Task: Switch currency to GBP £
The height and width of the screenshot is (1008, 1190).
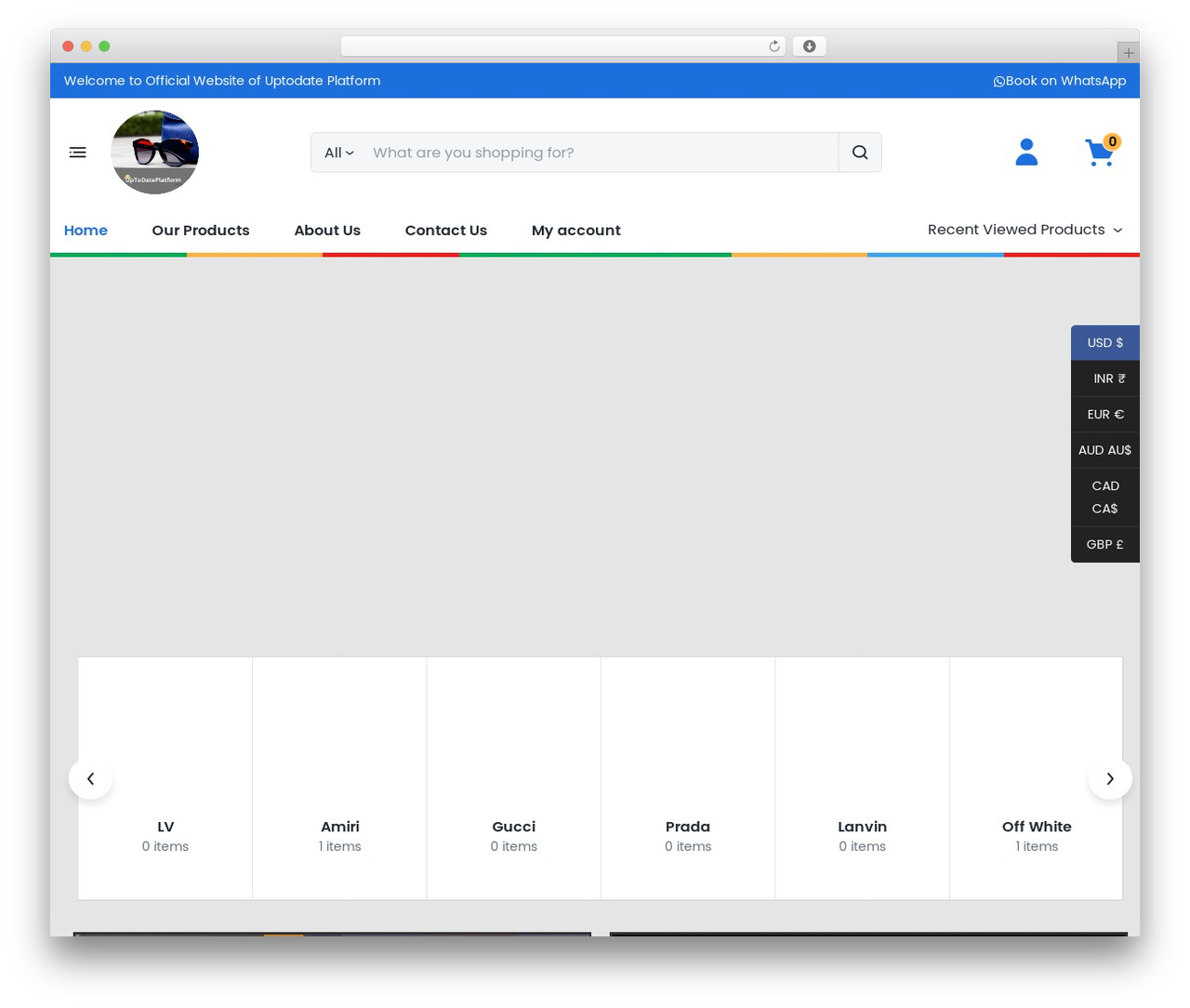Action: 1105,545
